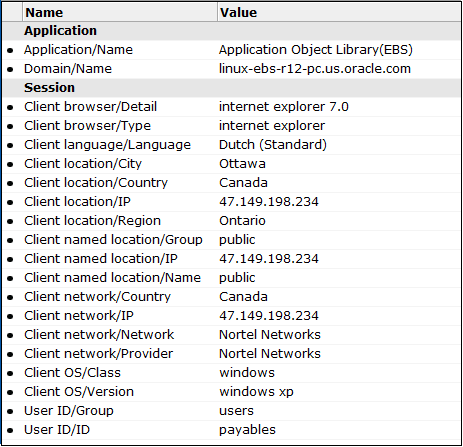Select the Client language/Language row
This screenshot has height=447, width=463.
click(x=231, y=145)
